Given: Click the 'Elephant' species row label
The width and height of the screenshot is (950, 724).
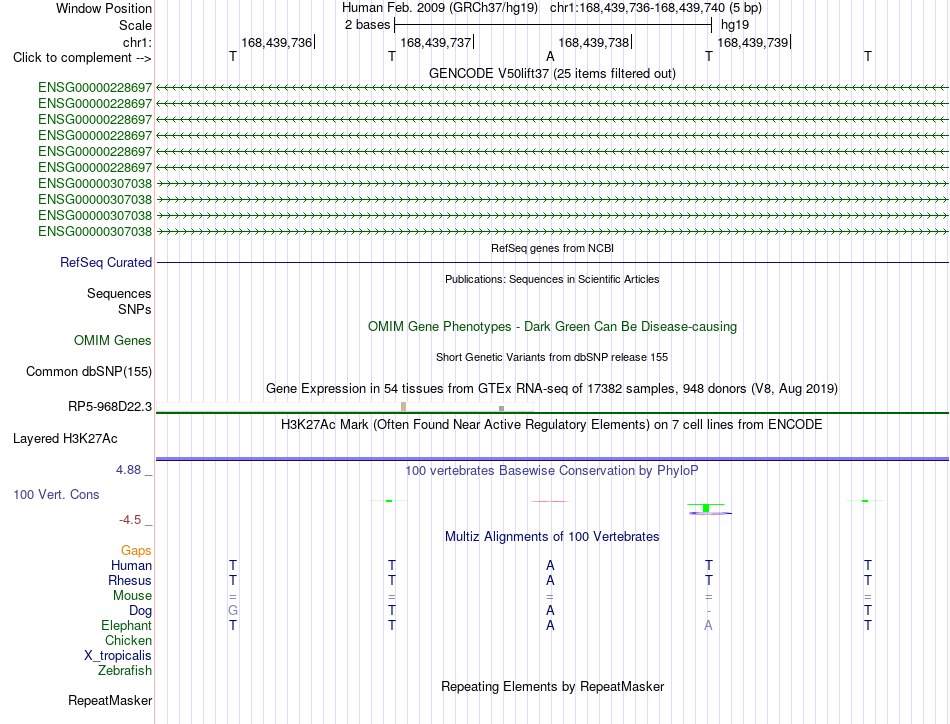Looking at the screenshot, I should (x=126, y=625).
